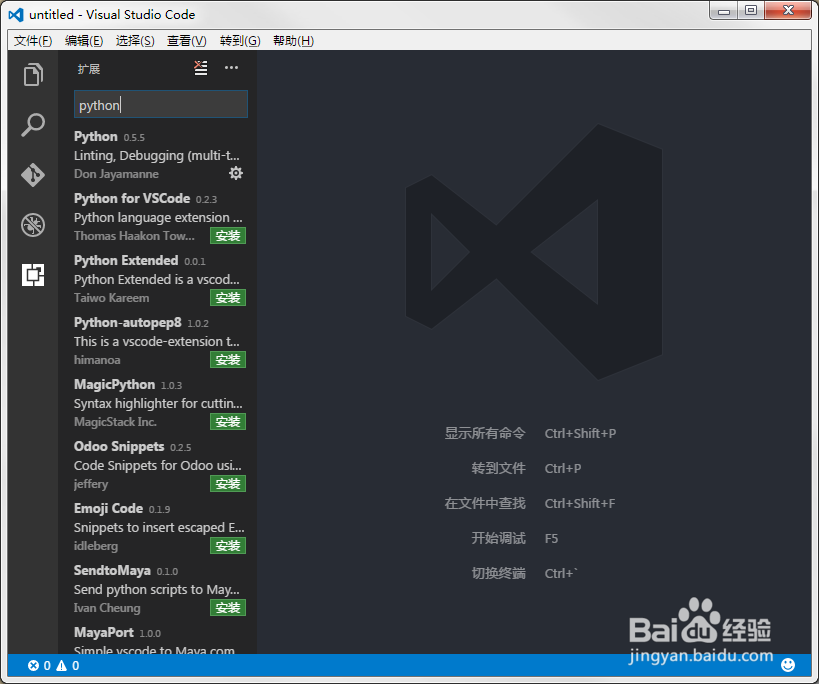Toggle the problems panel via errors indicator
Screen dimensions: 819x684
[x=36, y=665]
